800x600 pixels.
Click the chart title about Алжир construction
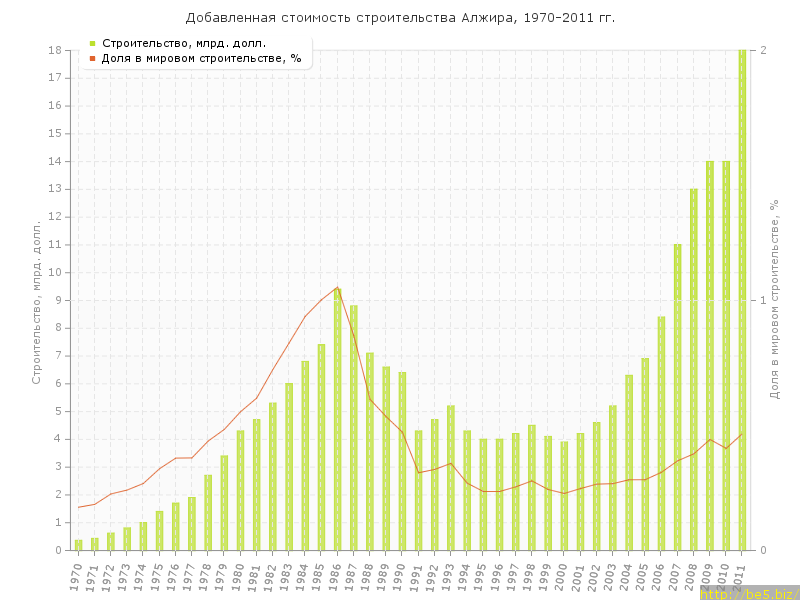[x=400, y=18]
